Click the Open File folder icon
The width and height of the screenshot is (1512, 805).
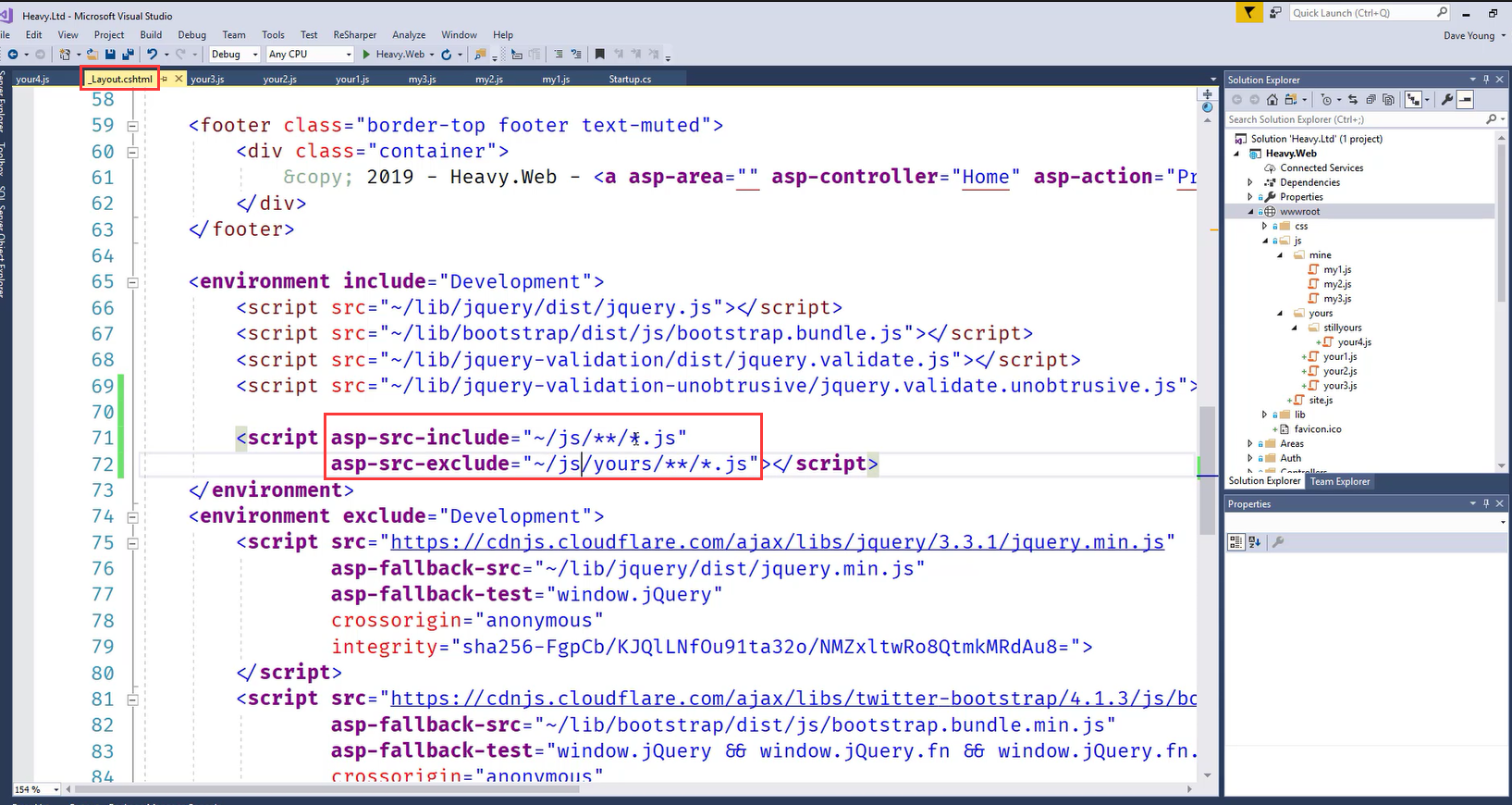(x=92, y=55)
